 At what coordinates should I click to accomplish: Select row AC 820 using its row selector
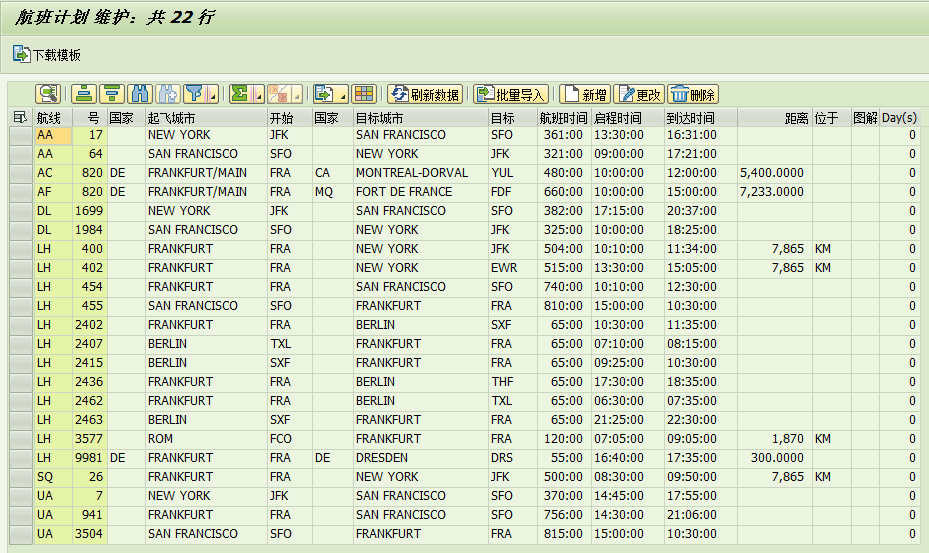pyautogui.click(x=21, y=173)
